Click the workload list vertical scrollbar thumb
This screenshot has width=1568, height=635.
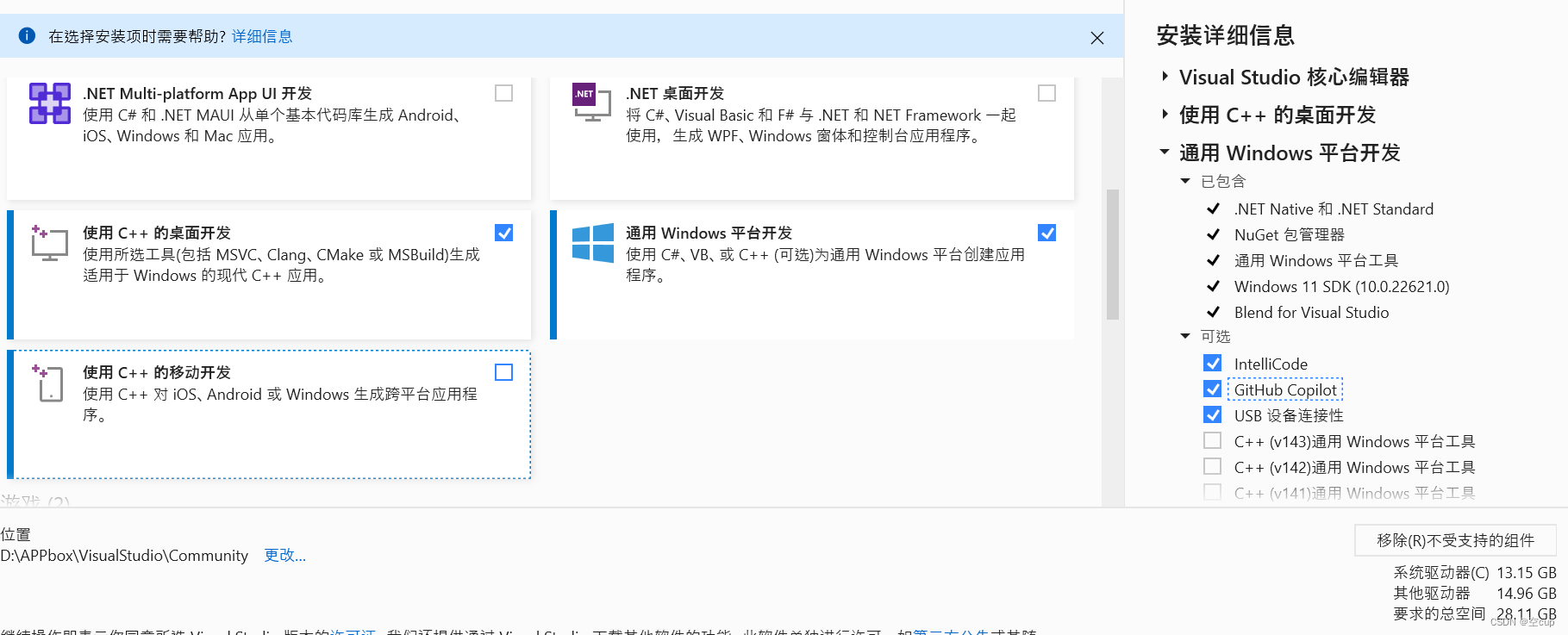pyautogui.click(x=1113, y=255)
